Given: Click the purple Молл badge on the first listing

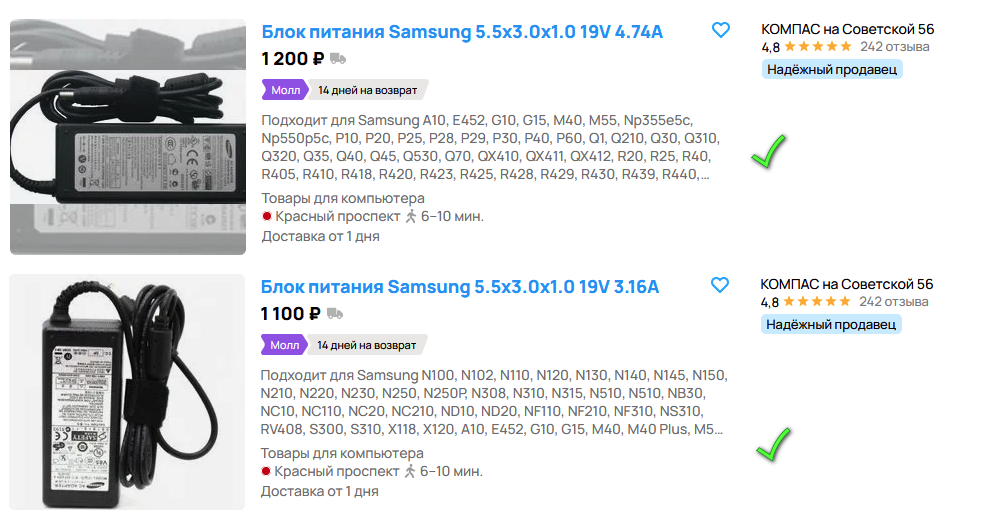Looking at the screenshot, I should pos(285,90).
